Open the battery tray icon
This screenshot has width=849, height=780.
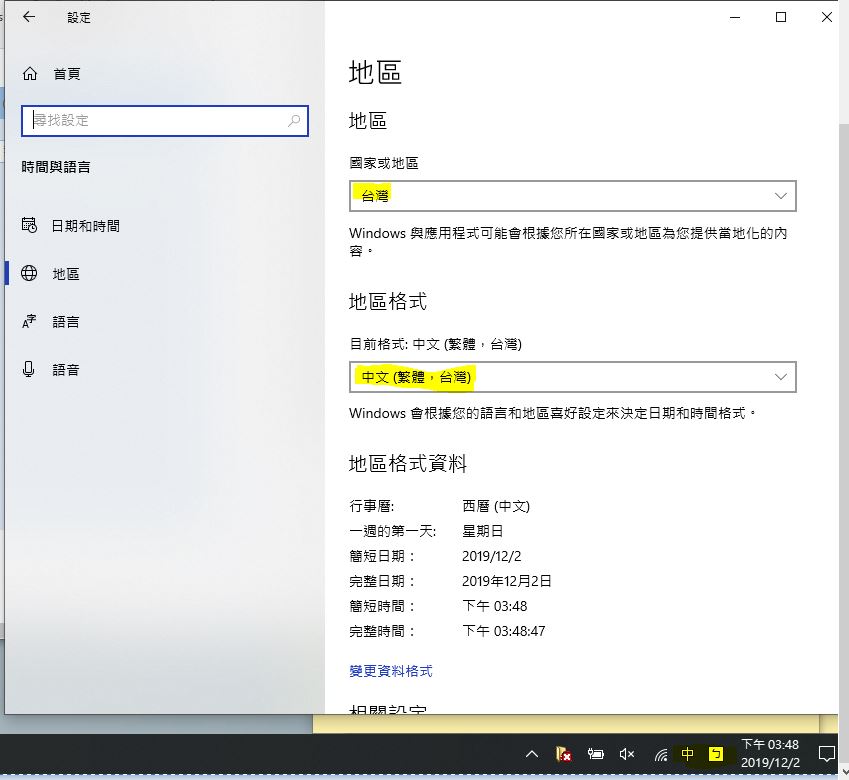tap(596, 753)
